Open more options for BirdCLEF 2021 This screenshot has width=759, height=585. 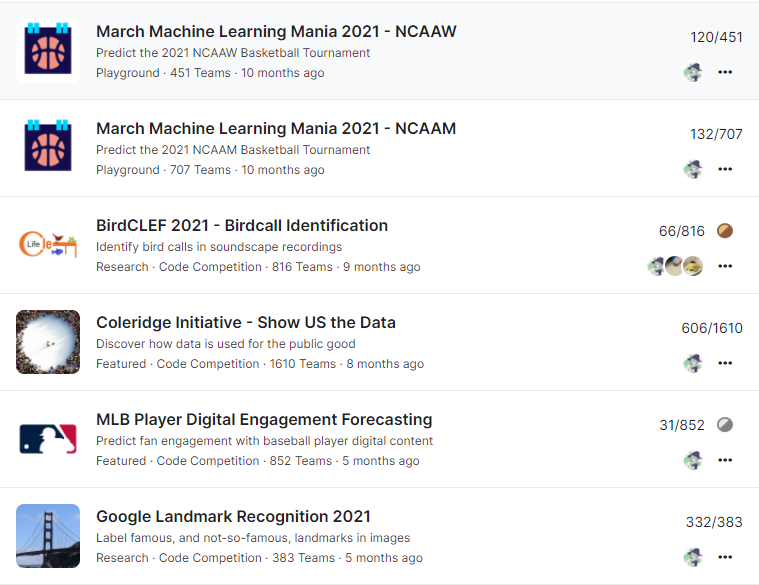pos(725,266)
